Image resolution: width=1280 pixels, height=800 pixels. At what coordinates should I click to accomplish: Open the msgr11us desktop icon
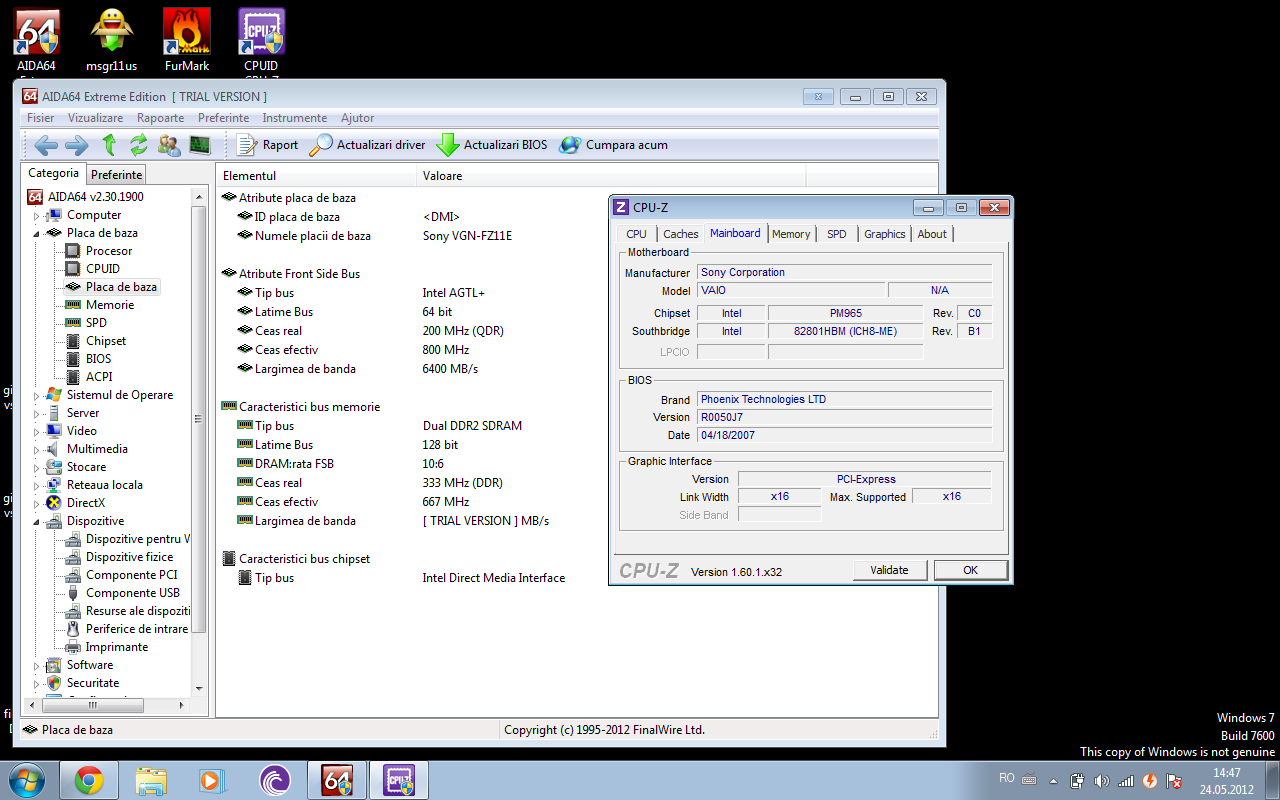pos(112,40)
